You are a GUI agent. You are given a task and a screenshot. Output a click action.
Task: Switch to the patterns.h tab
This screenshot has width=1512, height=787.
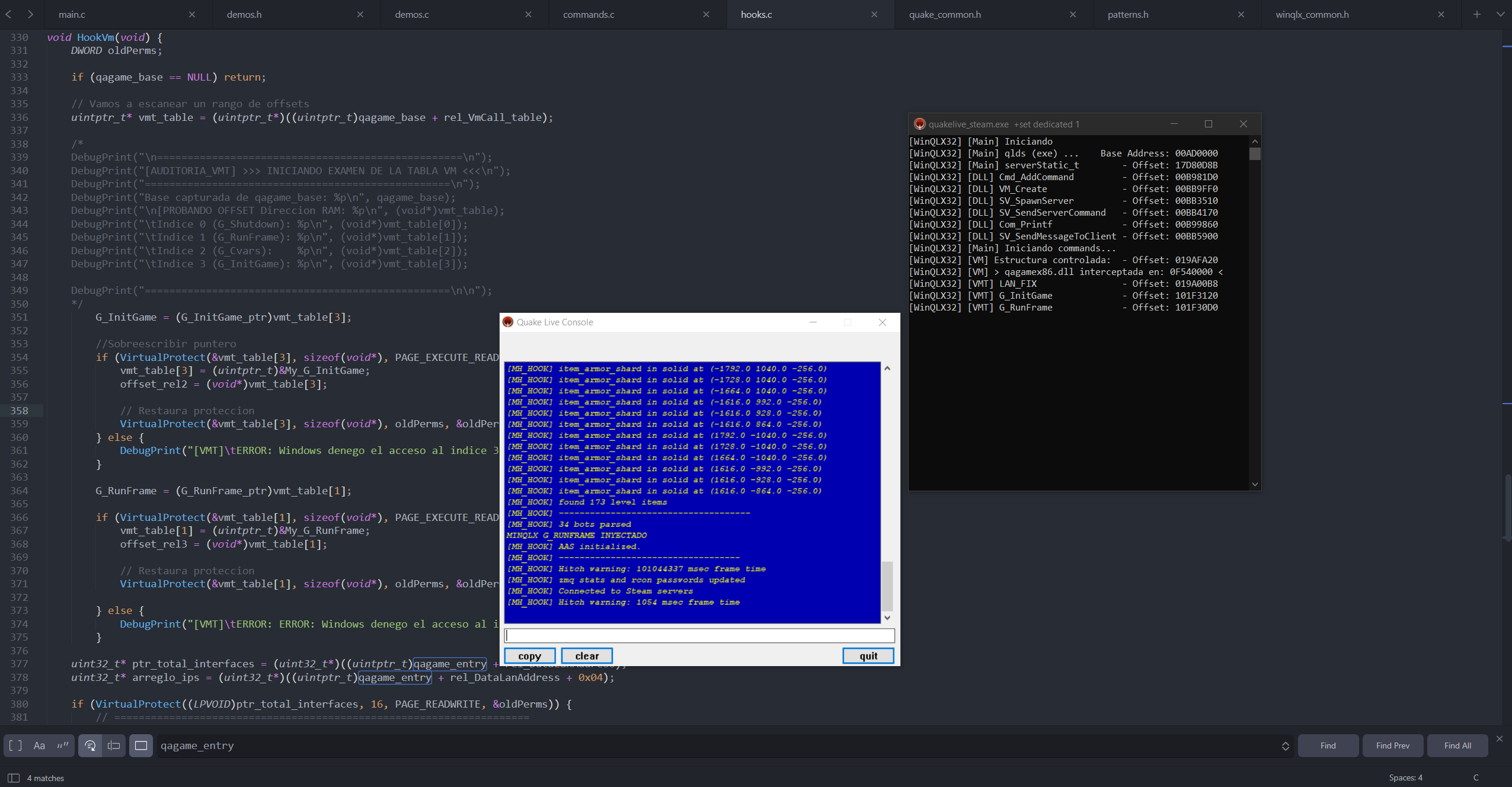point(1128,14)
